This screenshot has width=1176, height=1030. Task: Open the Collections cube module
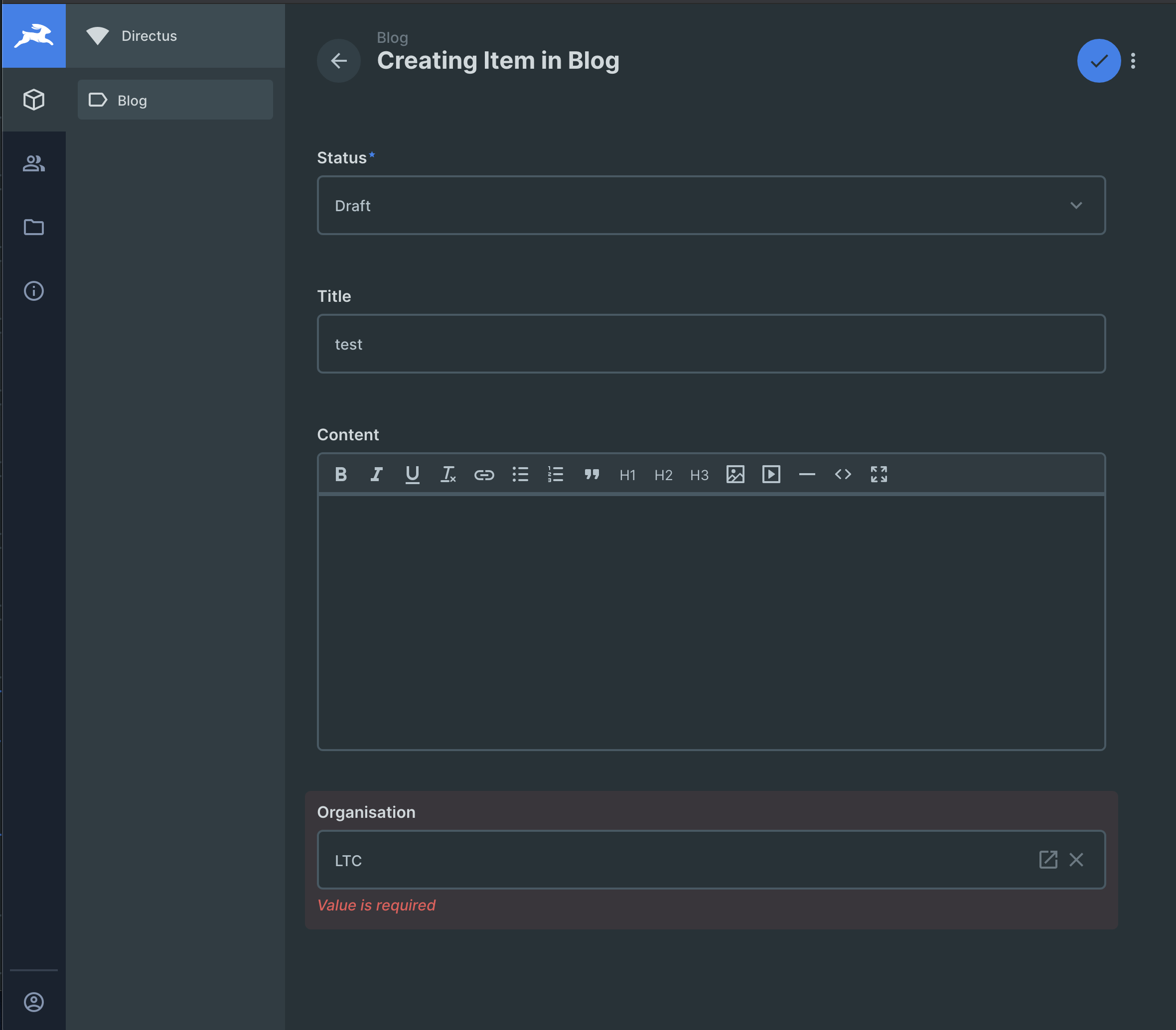click(34, 100)
